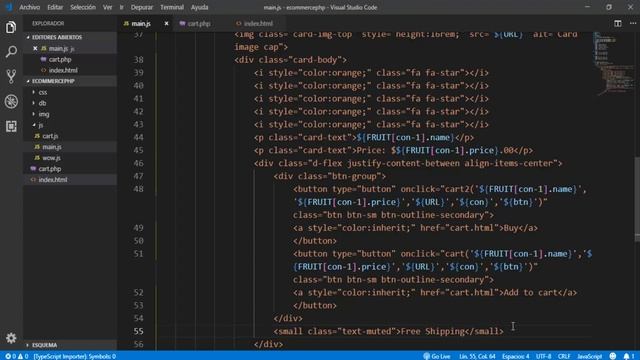Close the main.js editor tab
This screenshot has height=360, width=640.
click(166, 24)
